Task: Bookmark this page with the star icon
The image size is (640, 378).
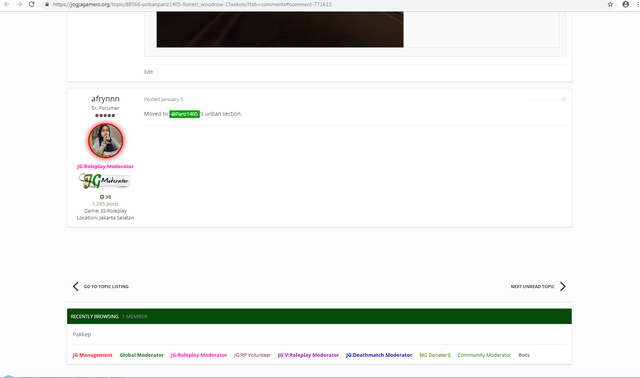Action: pyautogui.click(x=610, y=4)
